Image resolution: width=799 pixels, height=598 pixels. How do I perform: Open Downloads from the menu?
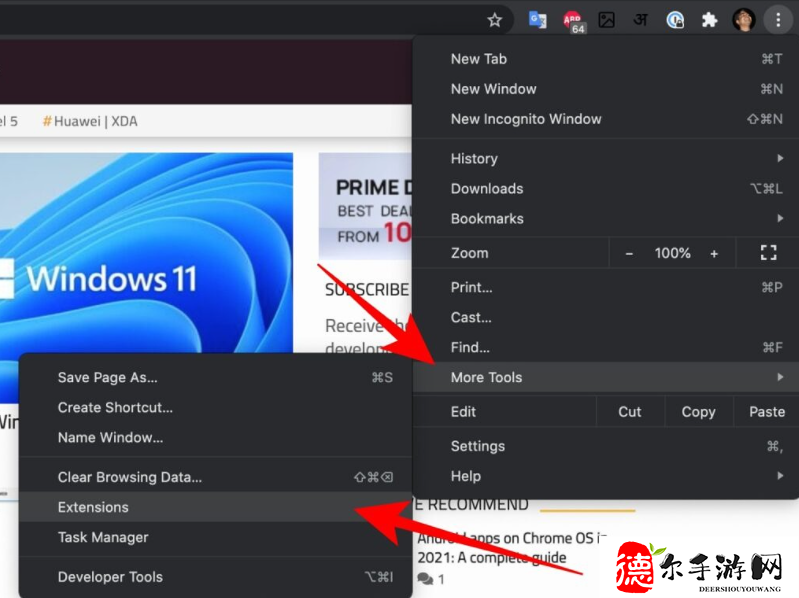[x=605, y=188]
